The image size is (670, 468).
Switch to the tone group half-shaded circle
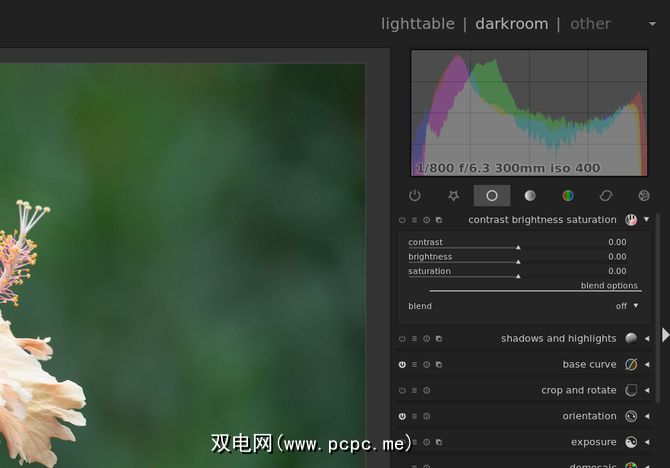(530, 196)
